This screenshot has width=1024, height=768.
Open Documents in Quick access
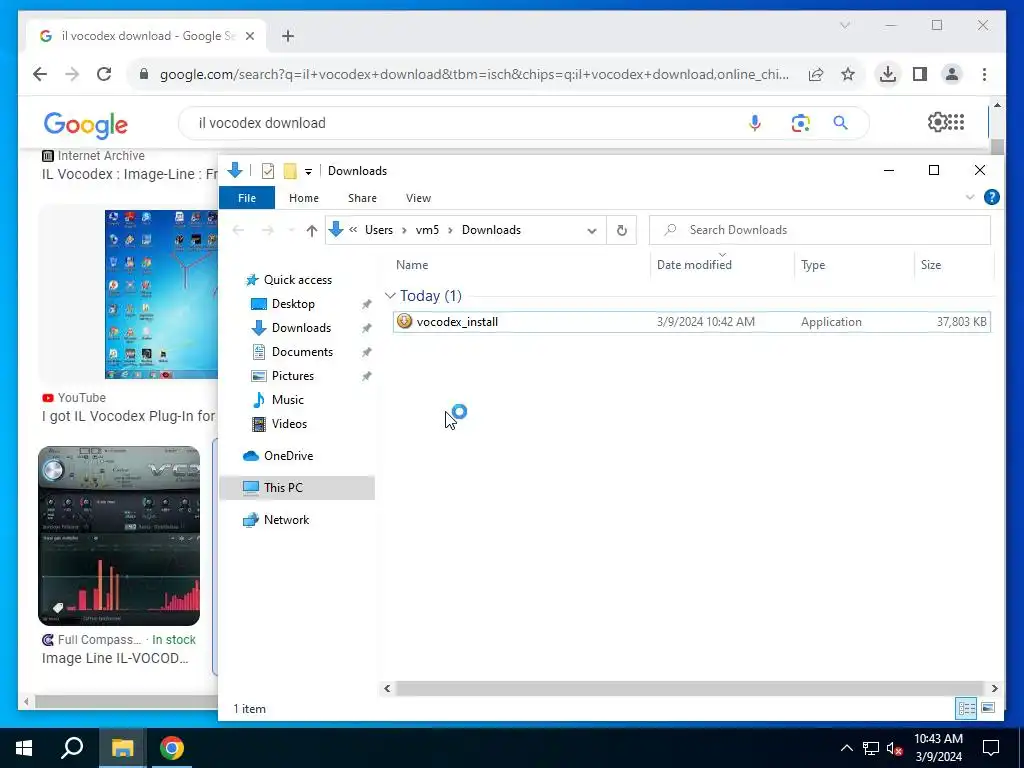(x=302, y=352)
